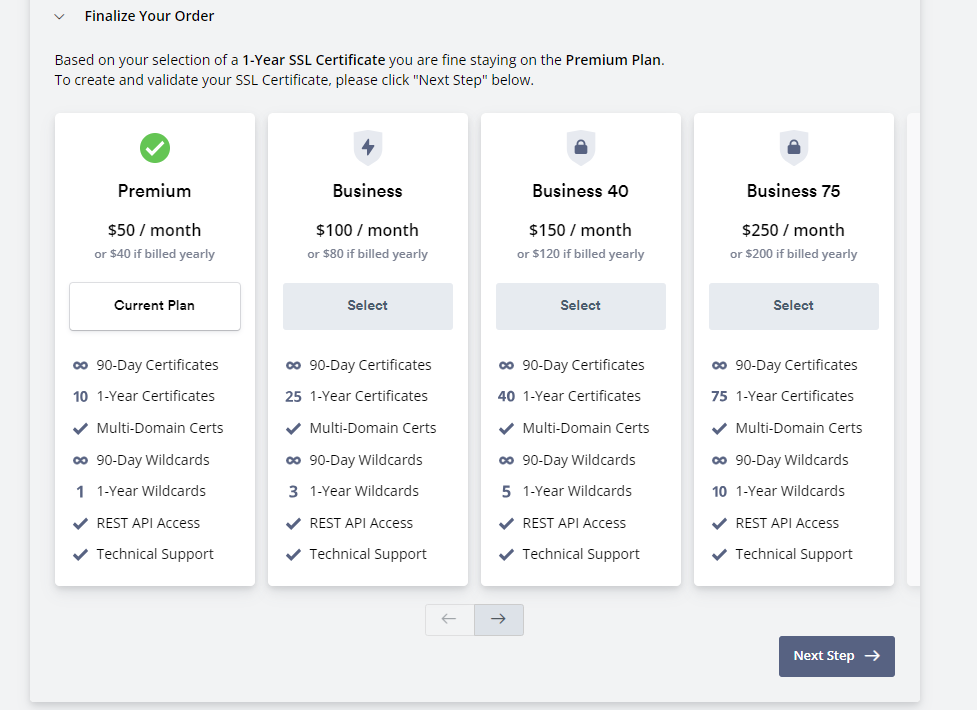Screen dimensions: 977x710
Task: Proceed with the Next Step button
Action: click(x=836, y=656)
